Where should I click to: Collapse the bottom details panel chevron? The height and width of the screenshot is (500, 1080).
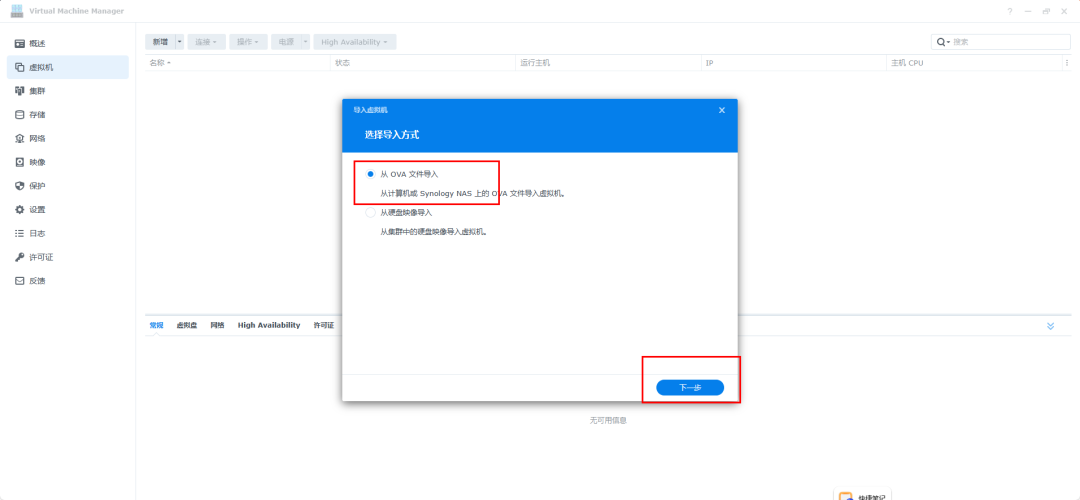coord(1050,326)
